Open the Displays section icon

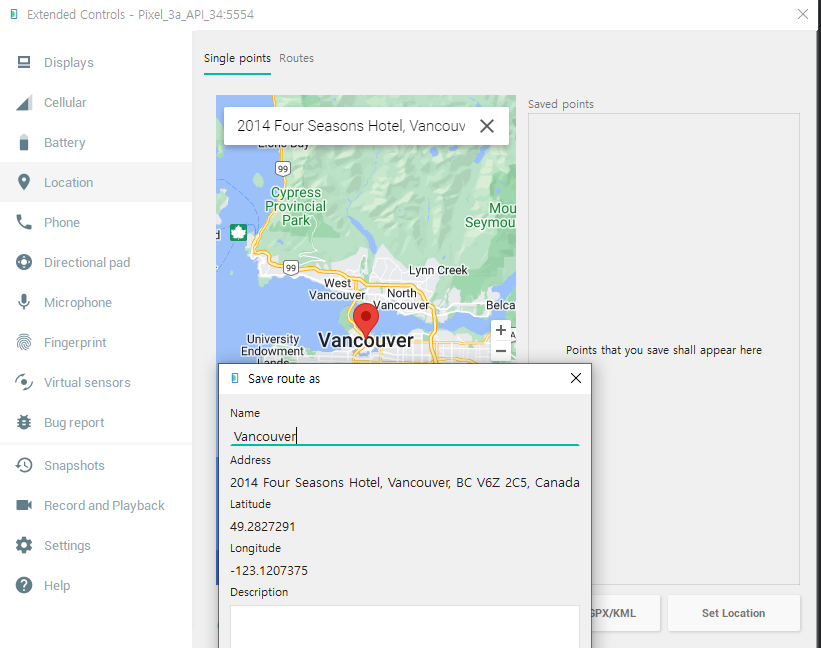coord(24,62)
